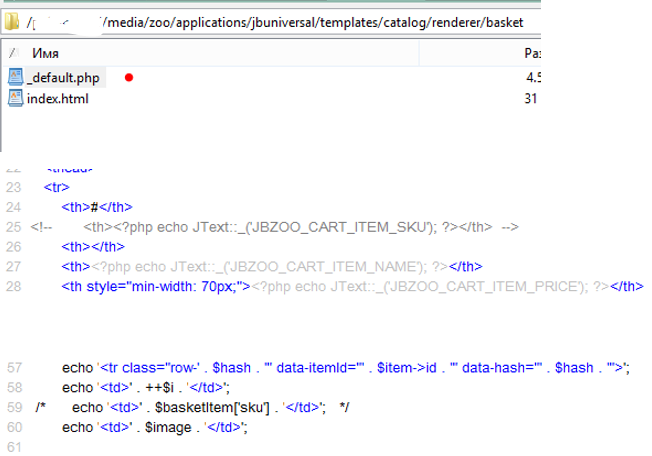Click the size value of index.html
Image resolution: width=652 pixels, height=456 pixels.
pyautogui.click(x=531, y=98)
